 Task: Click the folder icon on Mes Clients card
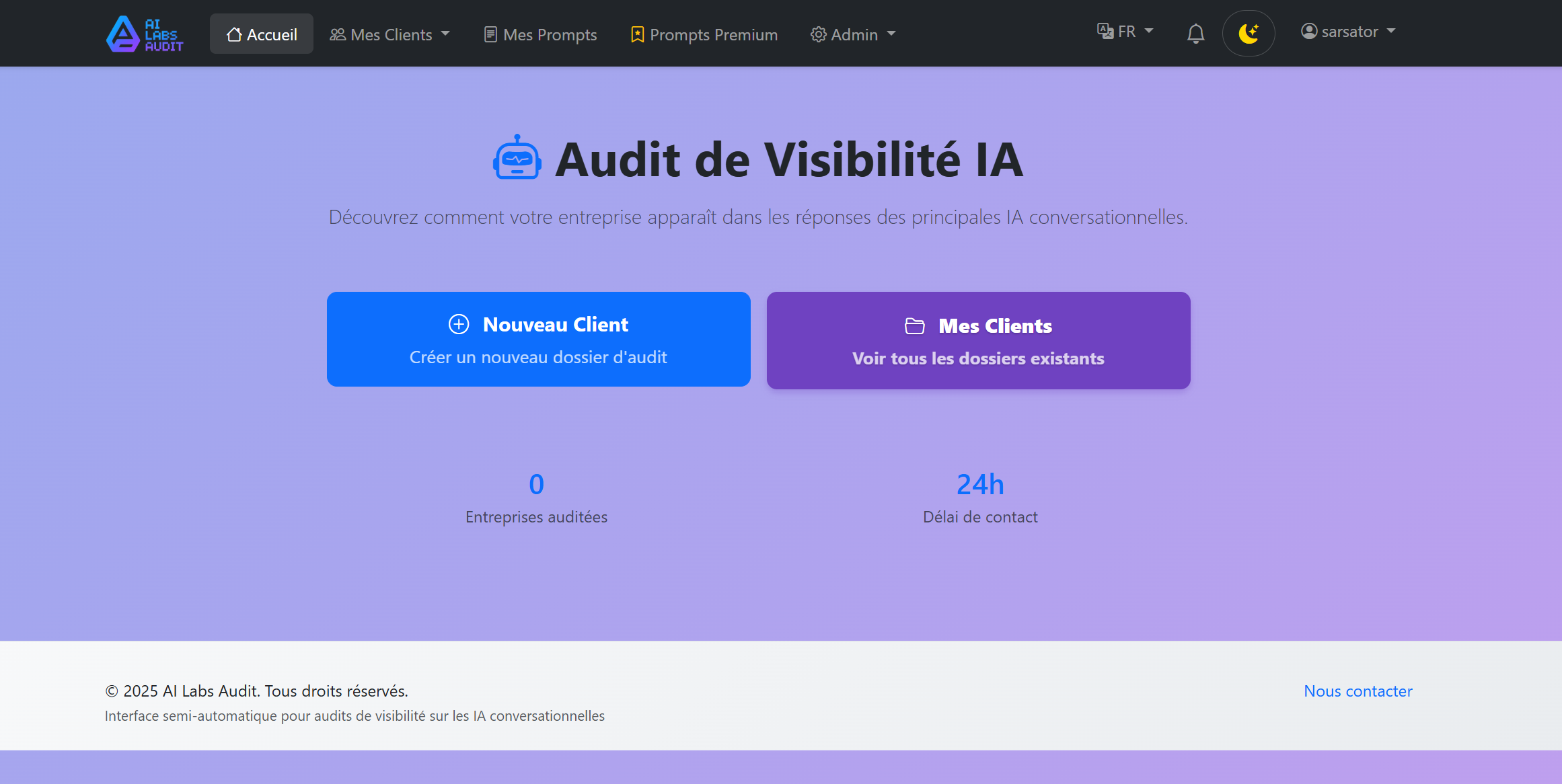point(914,325)
